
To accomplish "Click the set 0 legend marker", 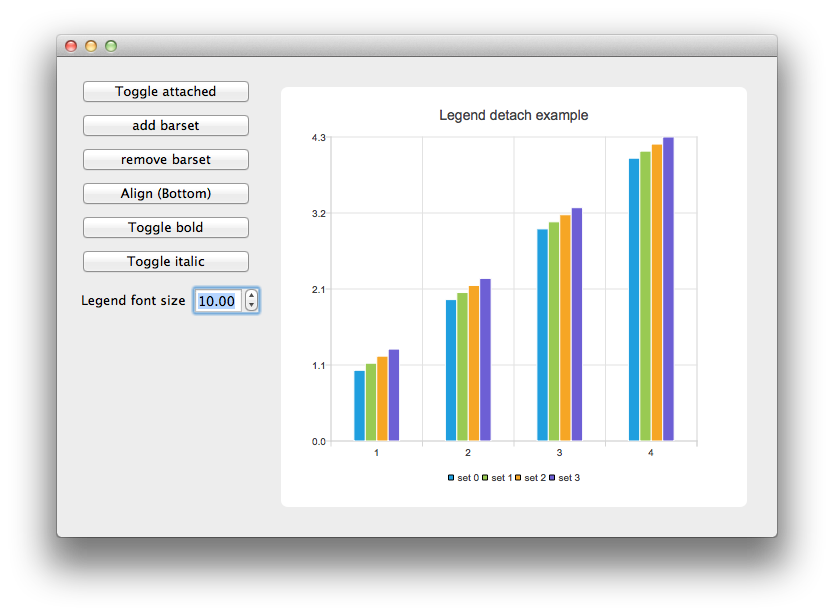I will (452, 478).
